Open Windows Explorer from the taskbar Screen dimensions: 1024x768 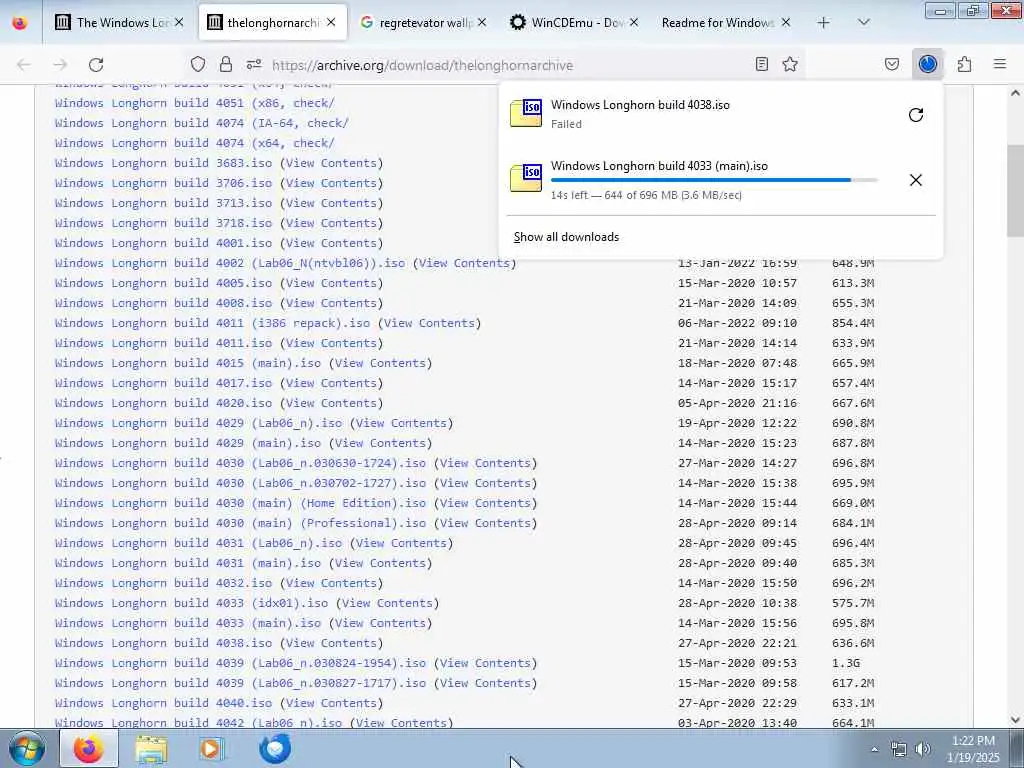[x=152, y=748]
